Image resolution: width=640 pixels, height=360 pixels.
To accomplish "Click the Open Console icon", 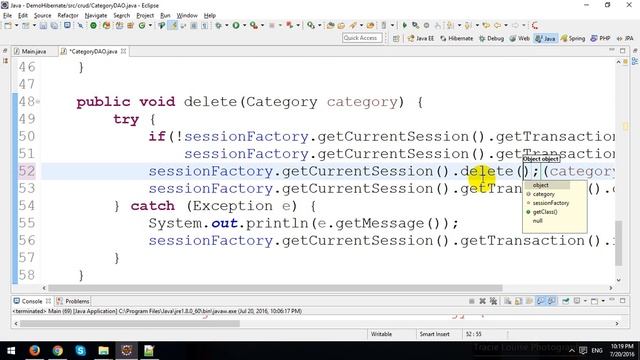I will point(595,301).
